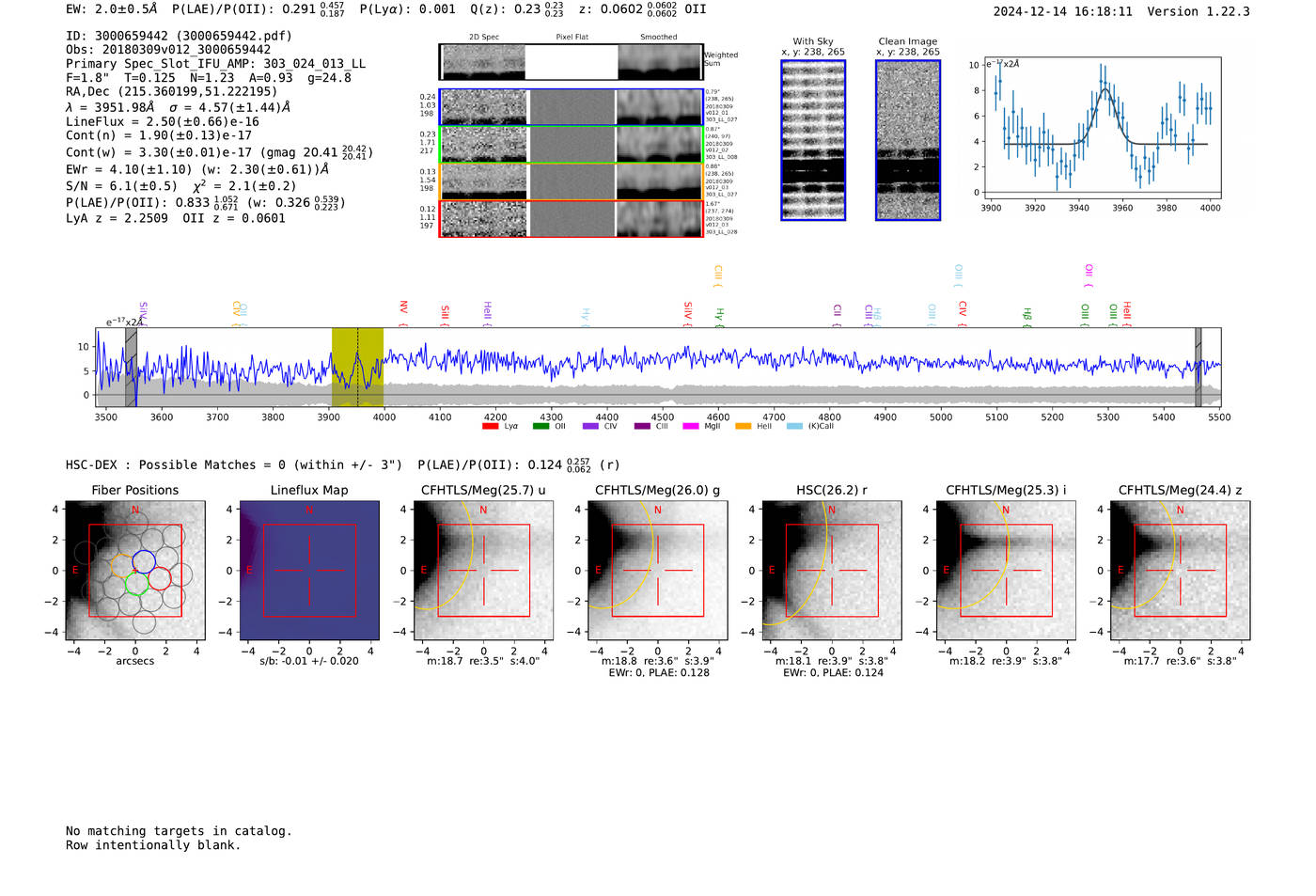Open the Lineflux Map panel
The height and width of the screenshot is (896, 1316).
tap(309, 571)
